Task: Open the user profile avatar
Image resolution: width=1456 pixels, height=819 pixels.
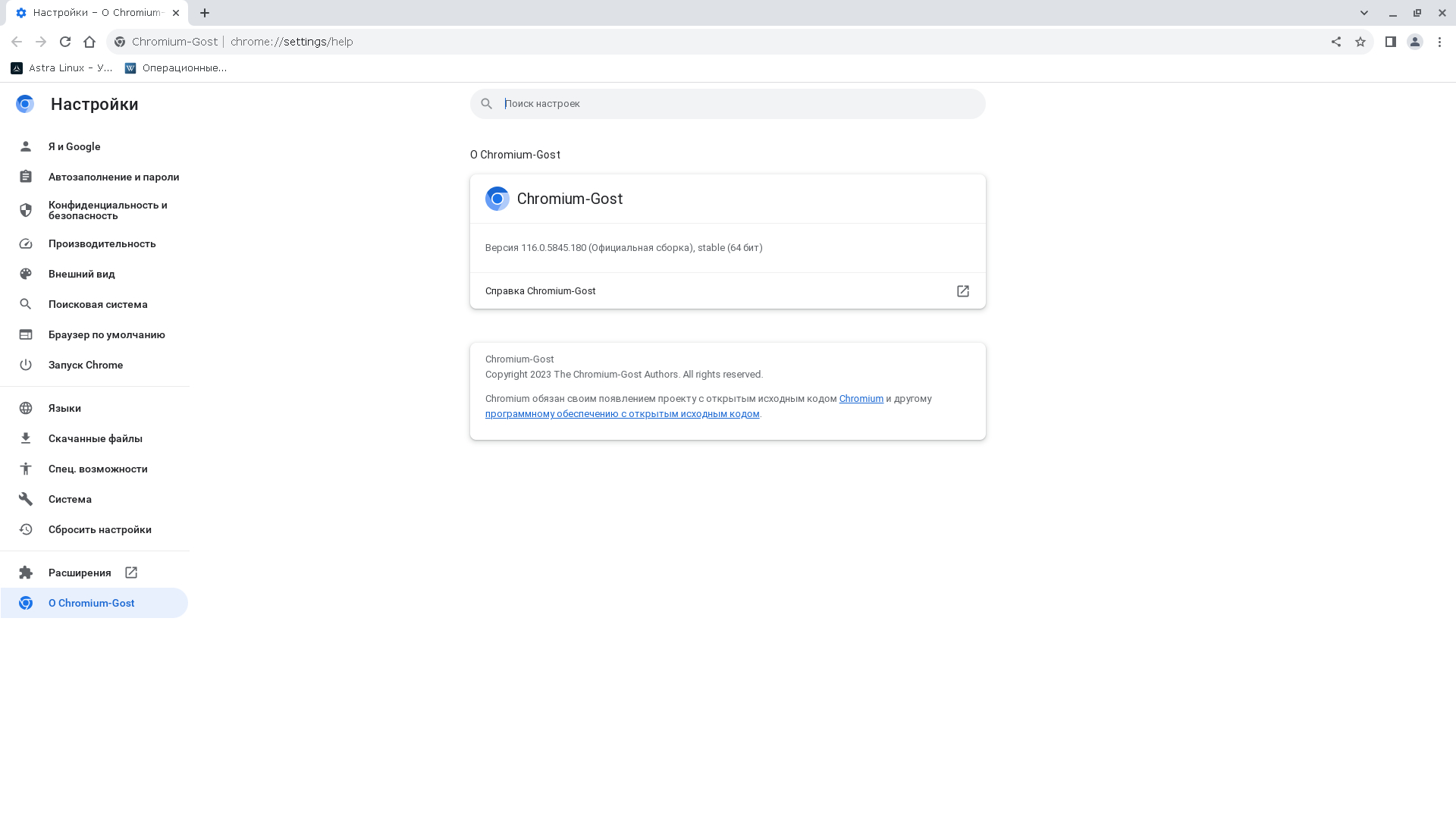Action: point(1415,42)
